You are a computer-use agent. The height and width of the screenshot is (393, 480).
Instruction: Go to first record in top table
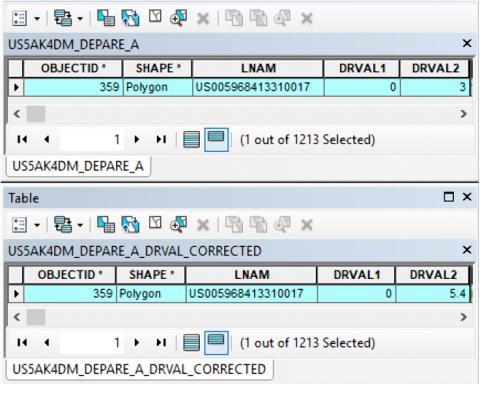pyautogui.click(x=22, y=139)
